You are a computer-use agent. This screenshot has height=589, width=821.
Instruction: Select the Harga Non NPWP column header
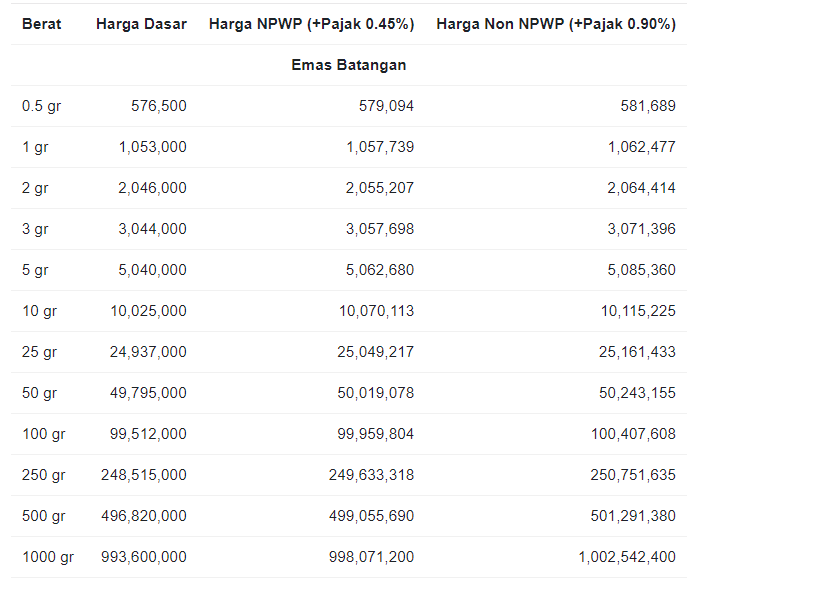coord(556,24)
